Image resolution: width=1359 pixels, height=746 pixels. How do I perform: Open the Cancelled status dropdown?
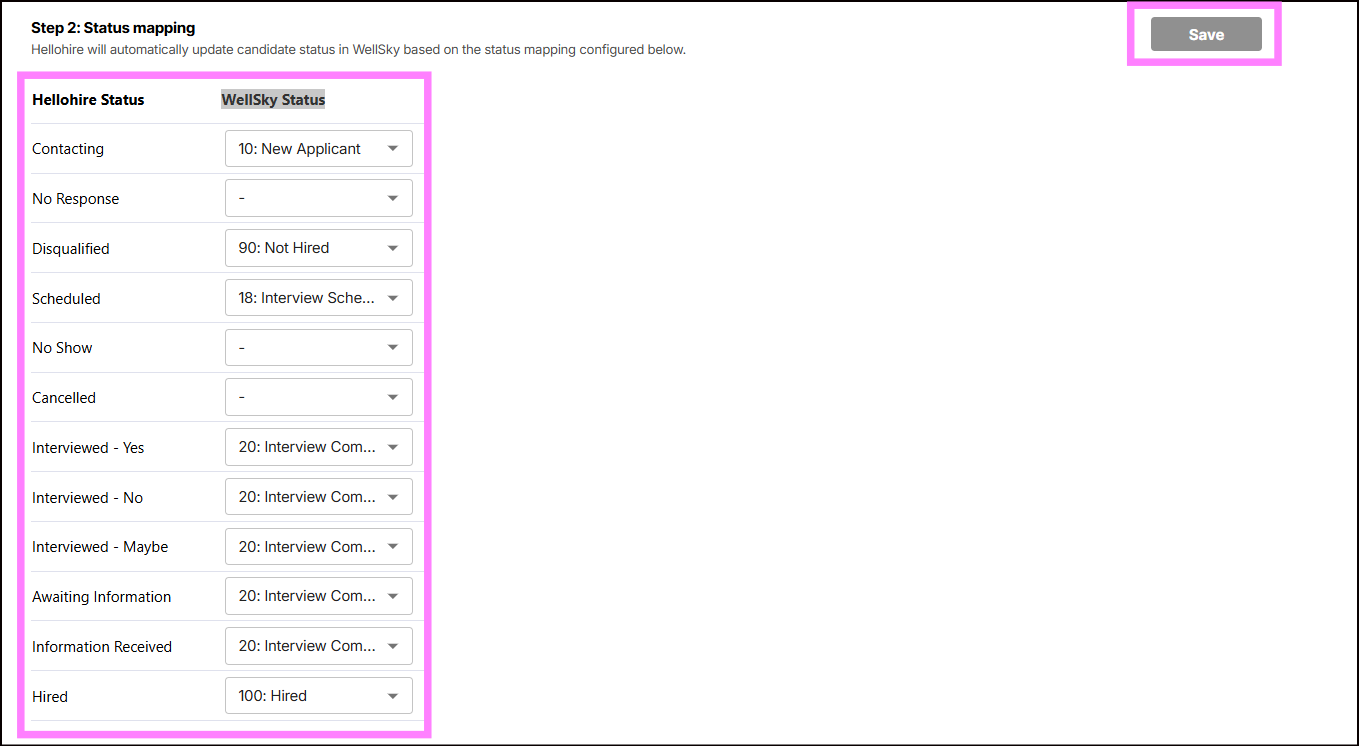(319, 397)
